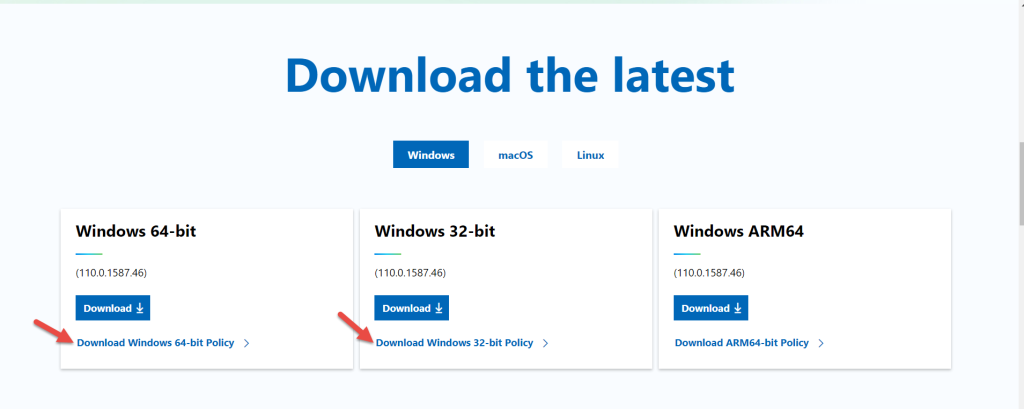Screen dimensions: 1024x409
Task: Click chevron next to 64-bit Policy link
Action: (x=246, y=343)
